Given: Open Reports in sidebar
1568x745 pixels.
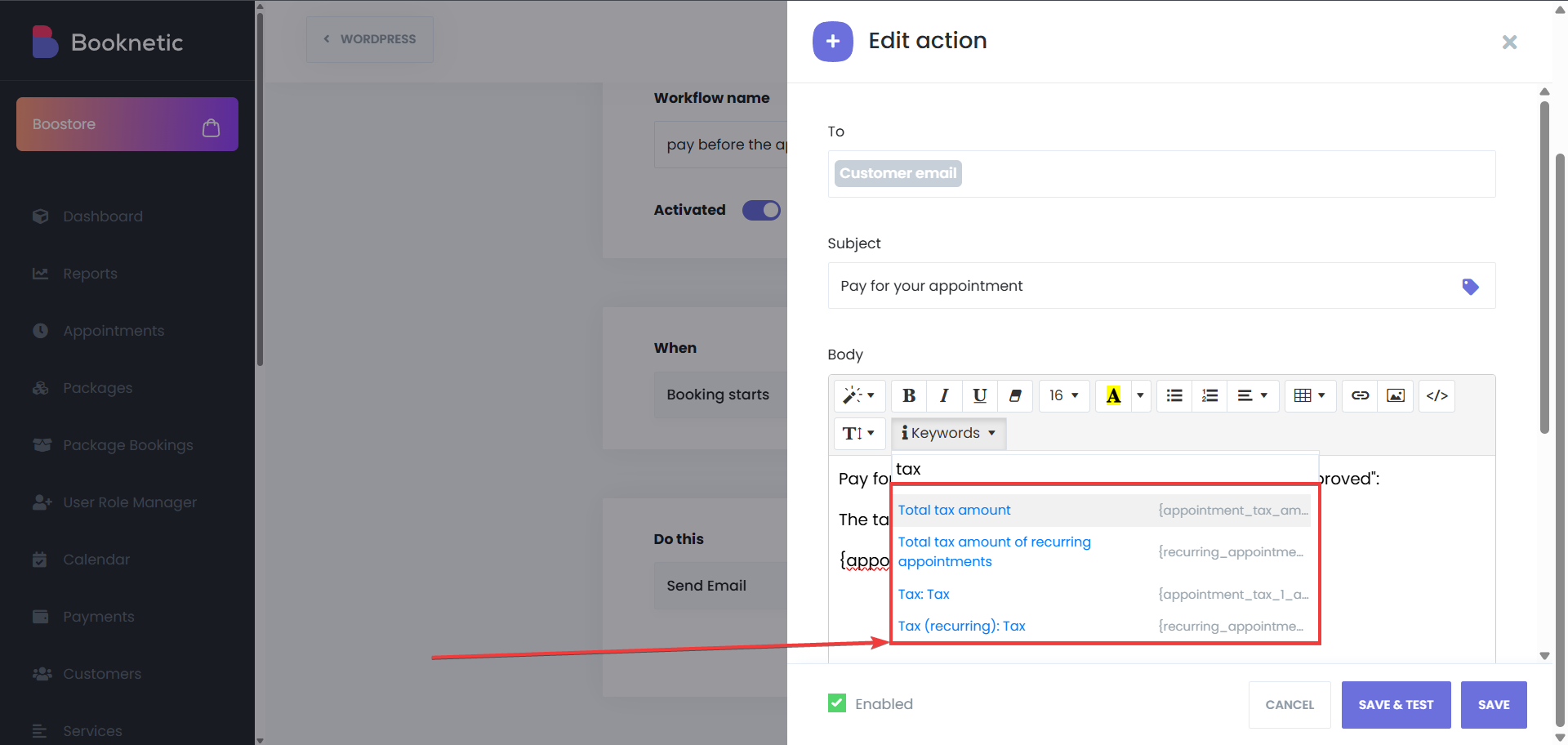Looking at the screenshot, I should (90, 274).
